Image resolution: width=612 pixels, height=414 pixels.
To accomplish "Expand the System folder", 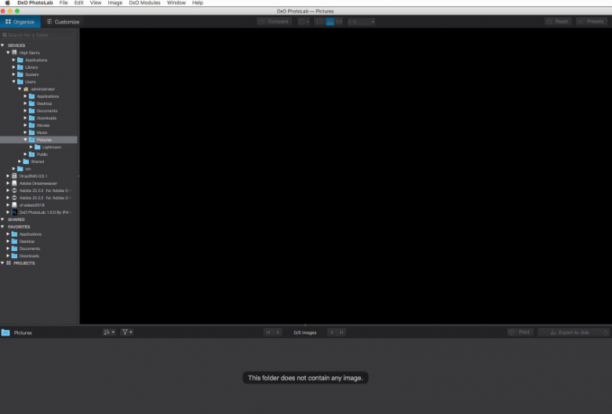I will (x=14, y=75).
